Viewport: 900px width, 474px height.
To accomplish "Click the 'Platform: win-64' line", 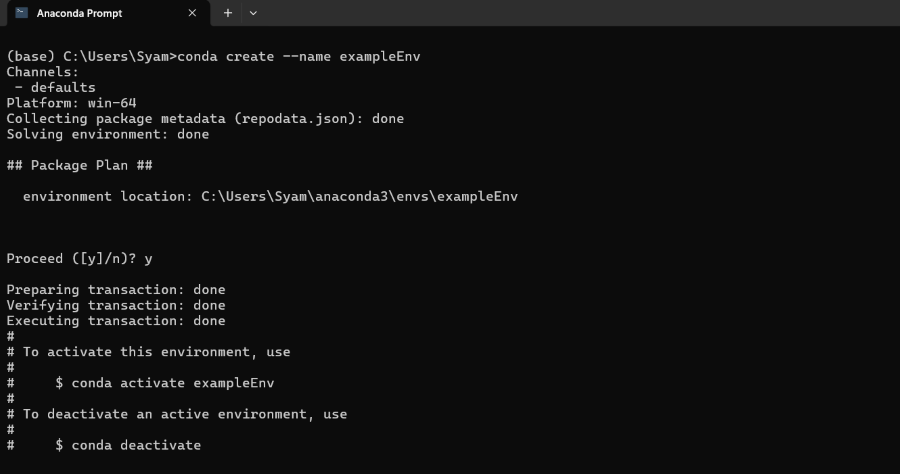I will 71,103.
